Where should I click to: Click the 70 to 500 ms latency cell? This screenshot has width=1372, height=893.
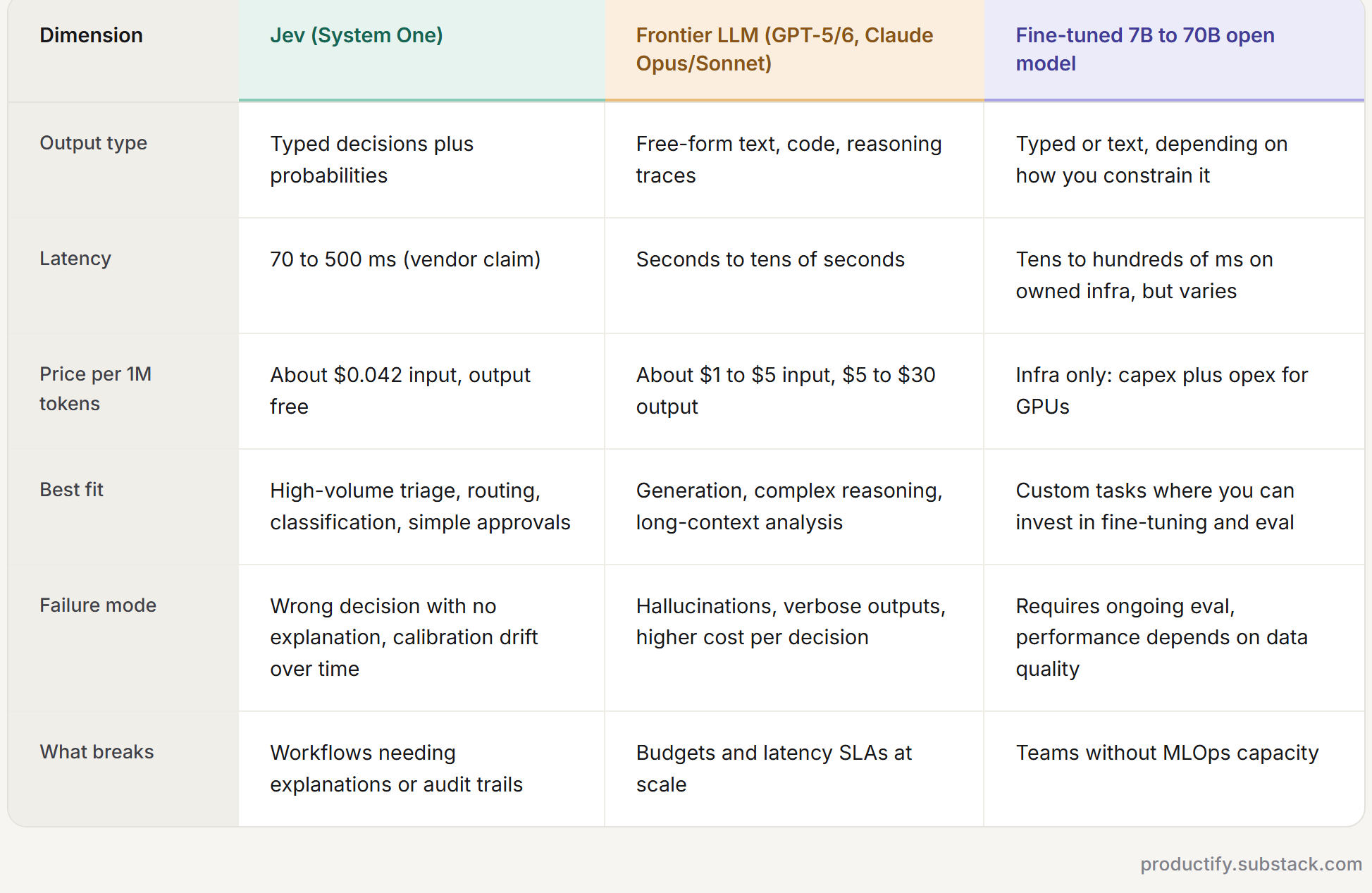tap(405, 259)
